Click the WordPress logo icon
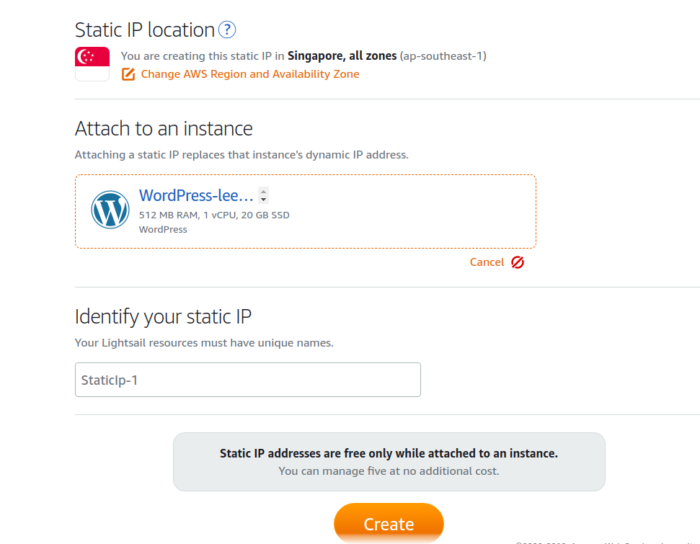700x544 pixels. [x=110, y=210]
